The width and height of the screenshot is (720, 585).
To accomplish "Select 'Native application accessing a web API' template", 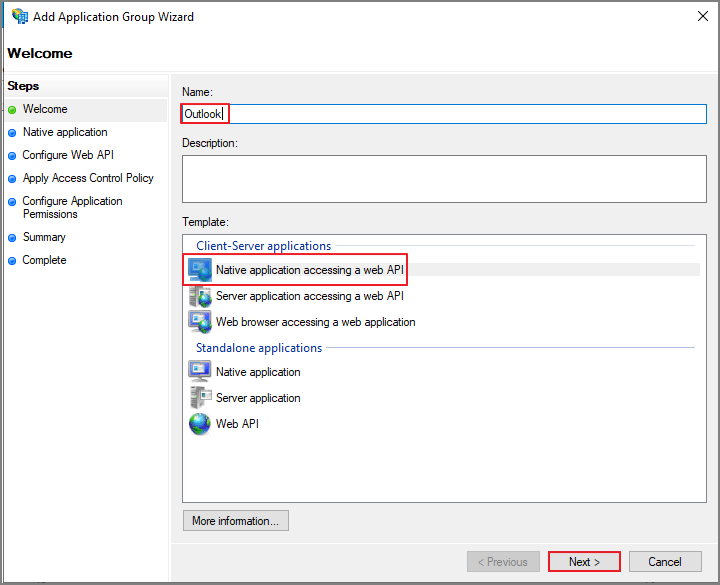I will [x=309, y=270].
